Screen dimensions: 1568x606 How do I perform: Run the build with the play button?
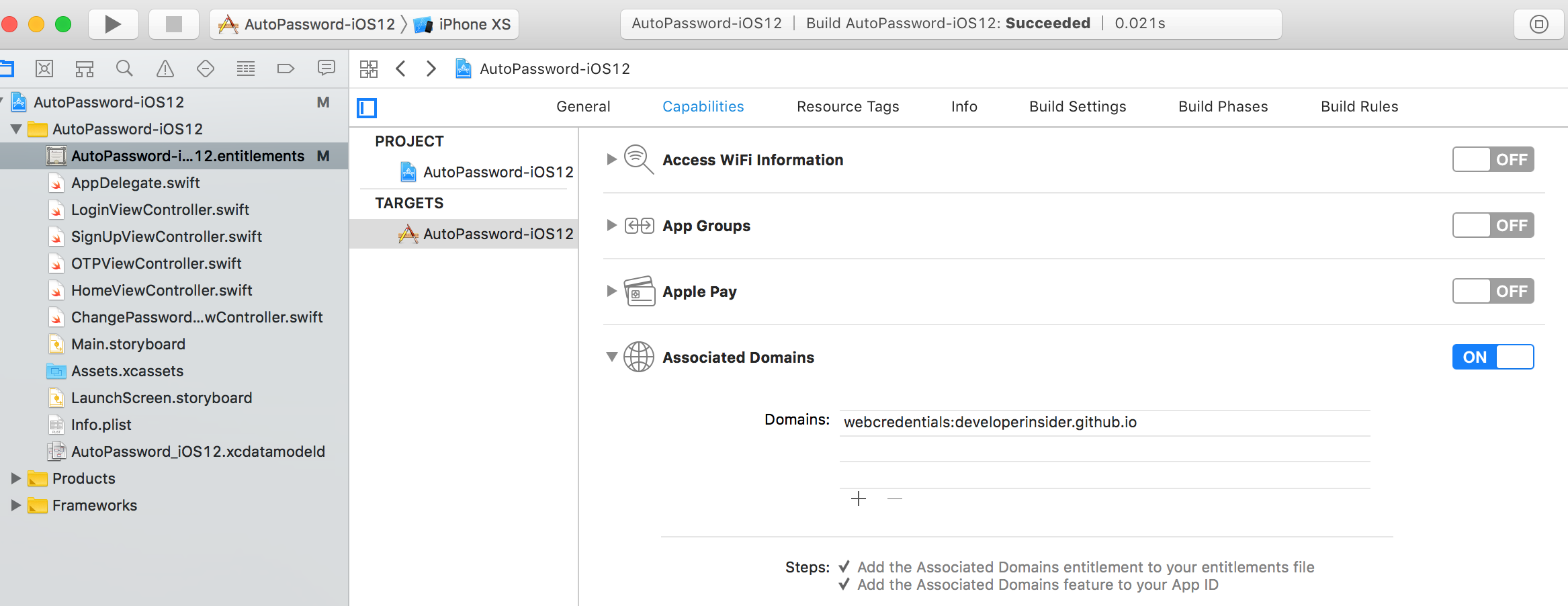[x=113, y=24]
